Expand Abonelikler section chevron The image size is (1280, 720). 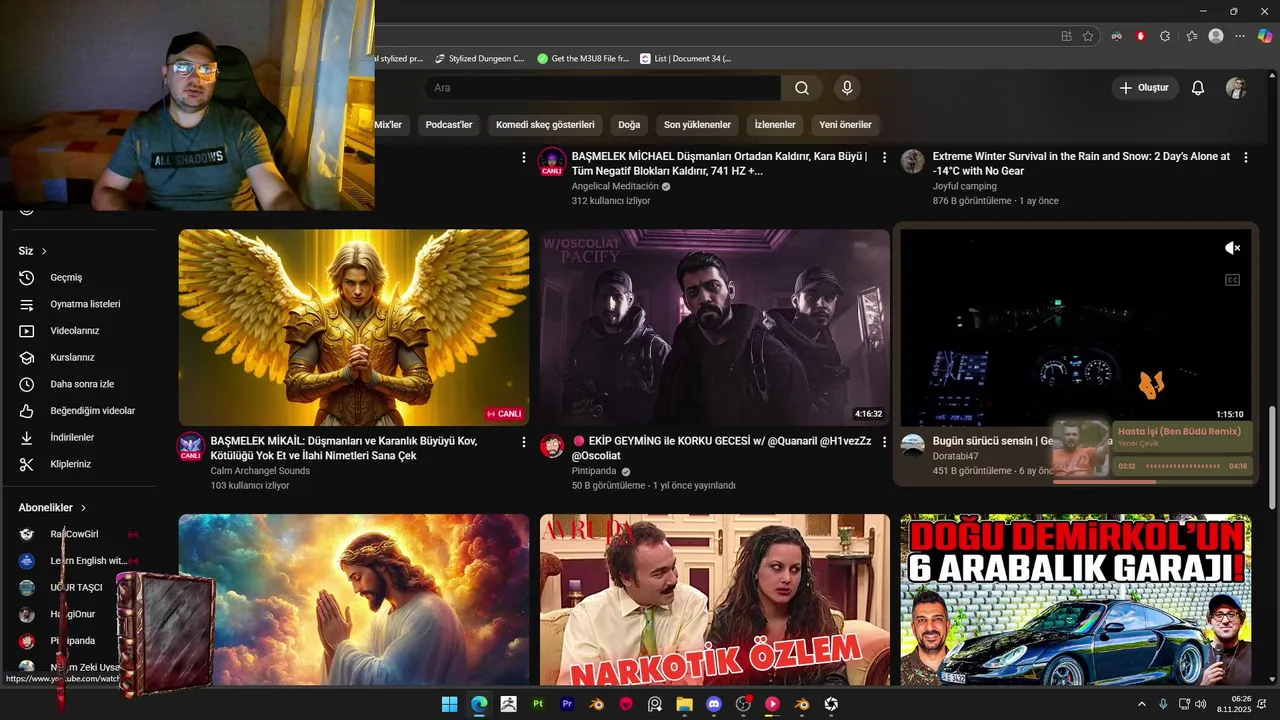(x=83, y=508)
